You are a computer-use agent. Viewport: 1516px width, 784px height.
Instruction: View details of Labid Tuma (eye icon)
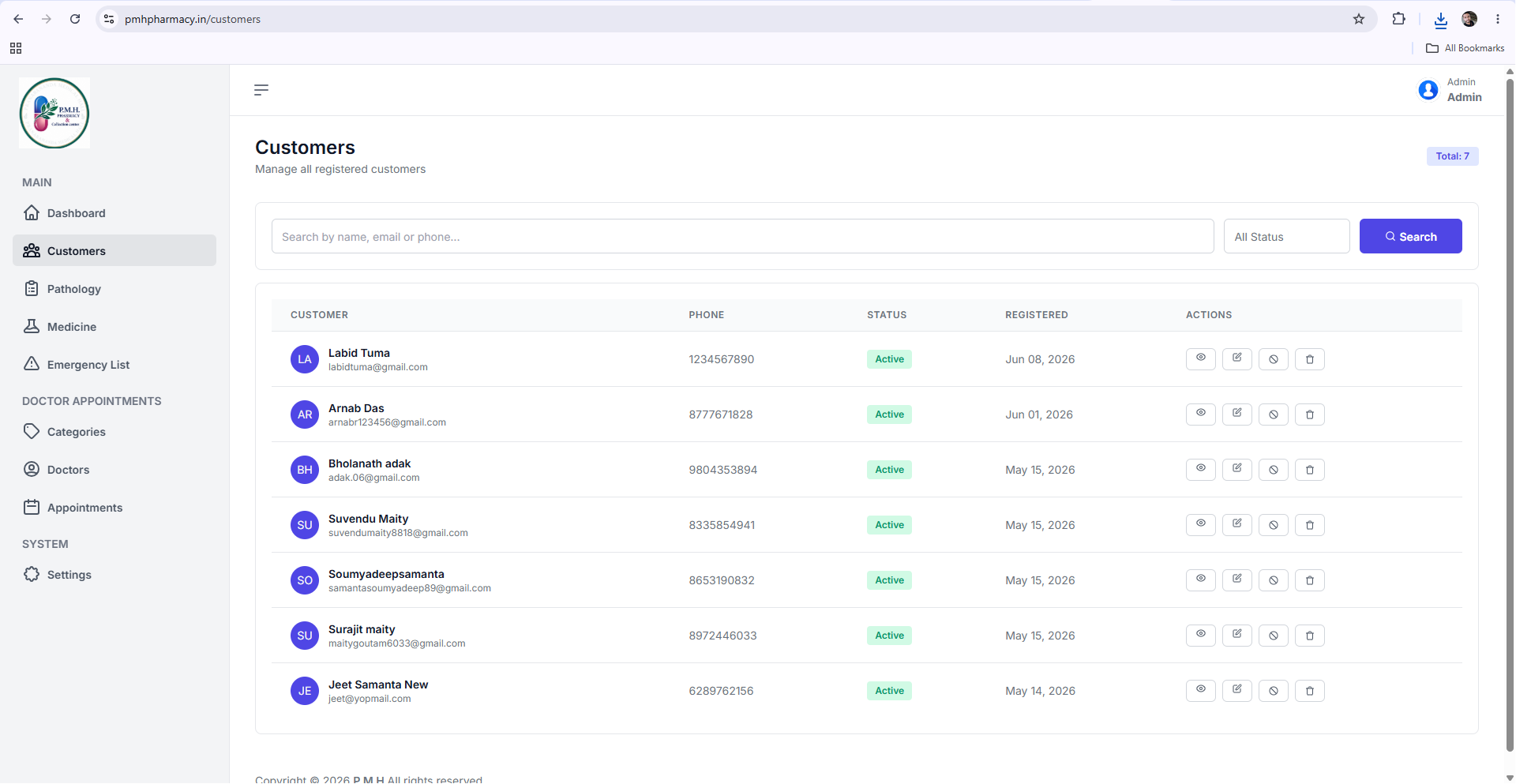click(x=1201, y=359)
